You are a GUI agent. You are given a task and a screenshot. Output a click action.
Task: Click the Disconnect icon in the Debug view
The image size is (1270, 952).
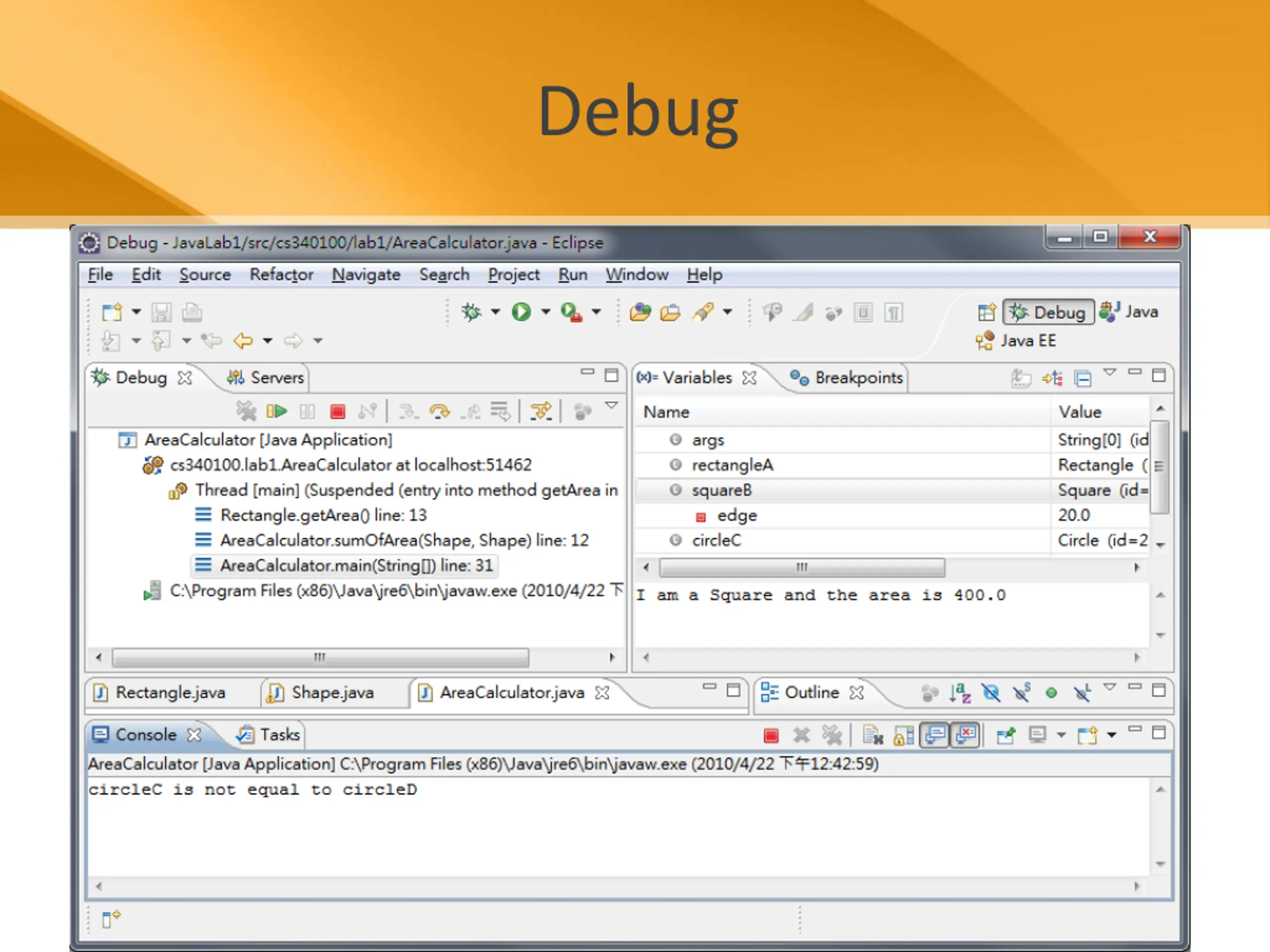pyautogui.click(x=368, y=411)
